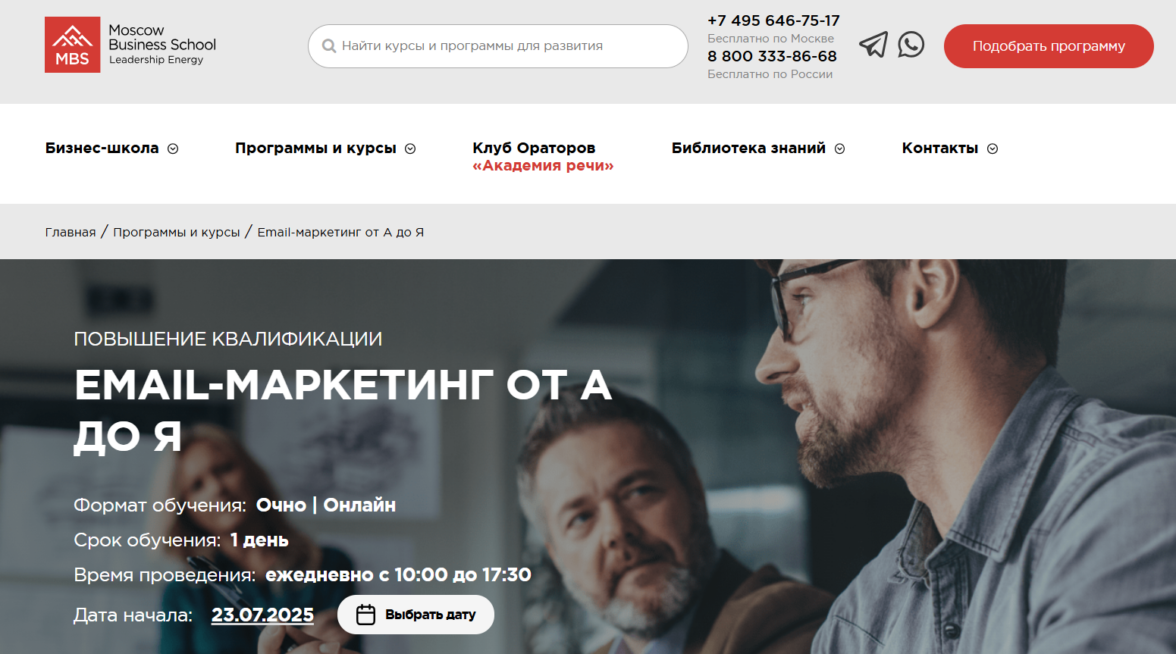
Task: Go to Главная breadcrumb link
Action: [70, 232]
